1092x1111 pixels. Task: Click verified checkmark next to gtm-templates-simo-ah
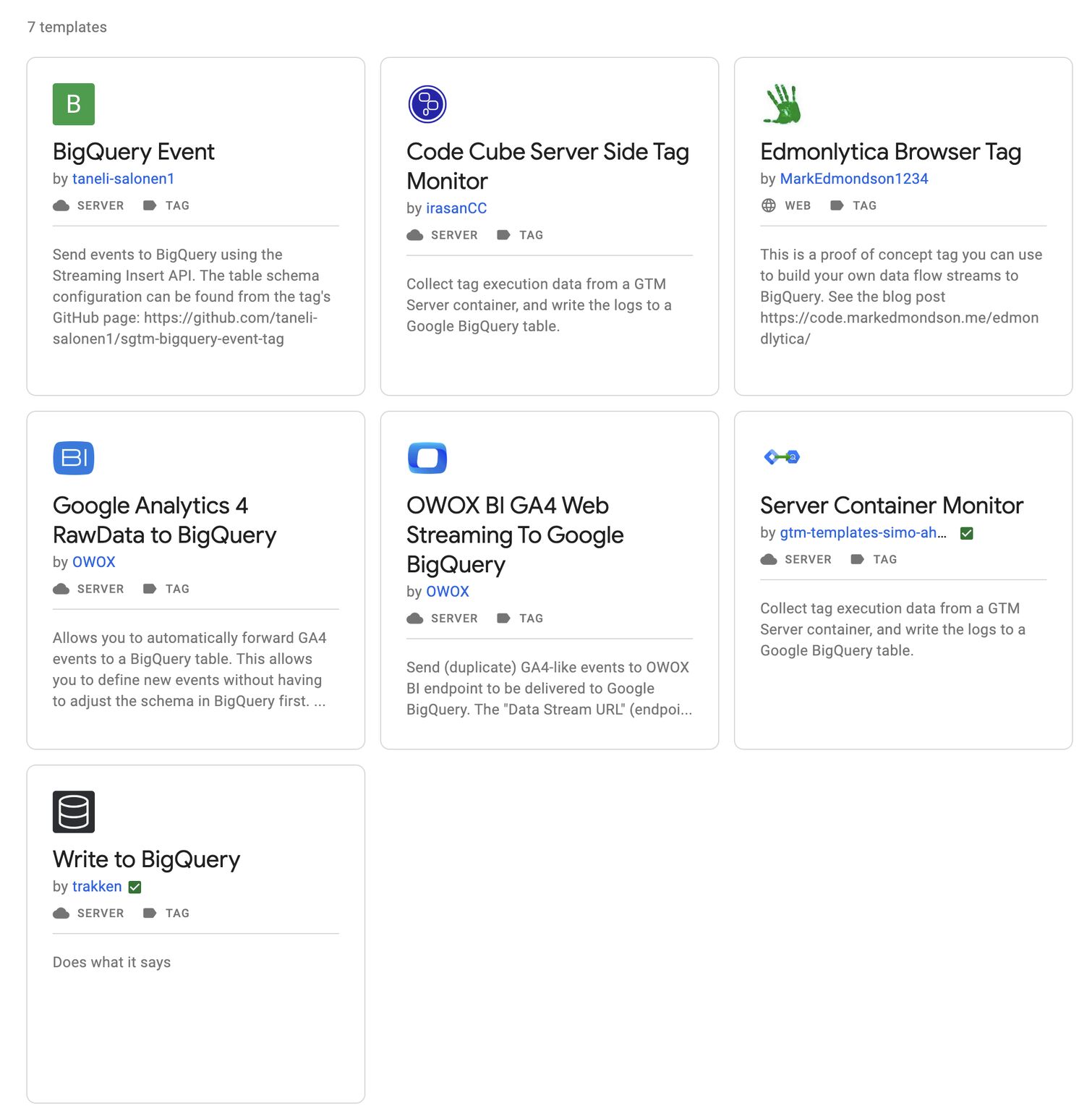[x=966, y=533]
